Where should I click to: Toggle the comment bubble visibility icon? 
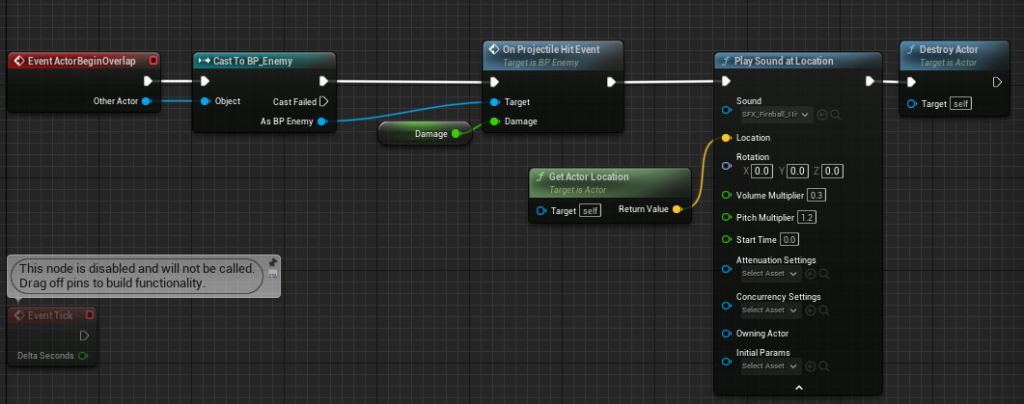(273, 275)
